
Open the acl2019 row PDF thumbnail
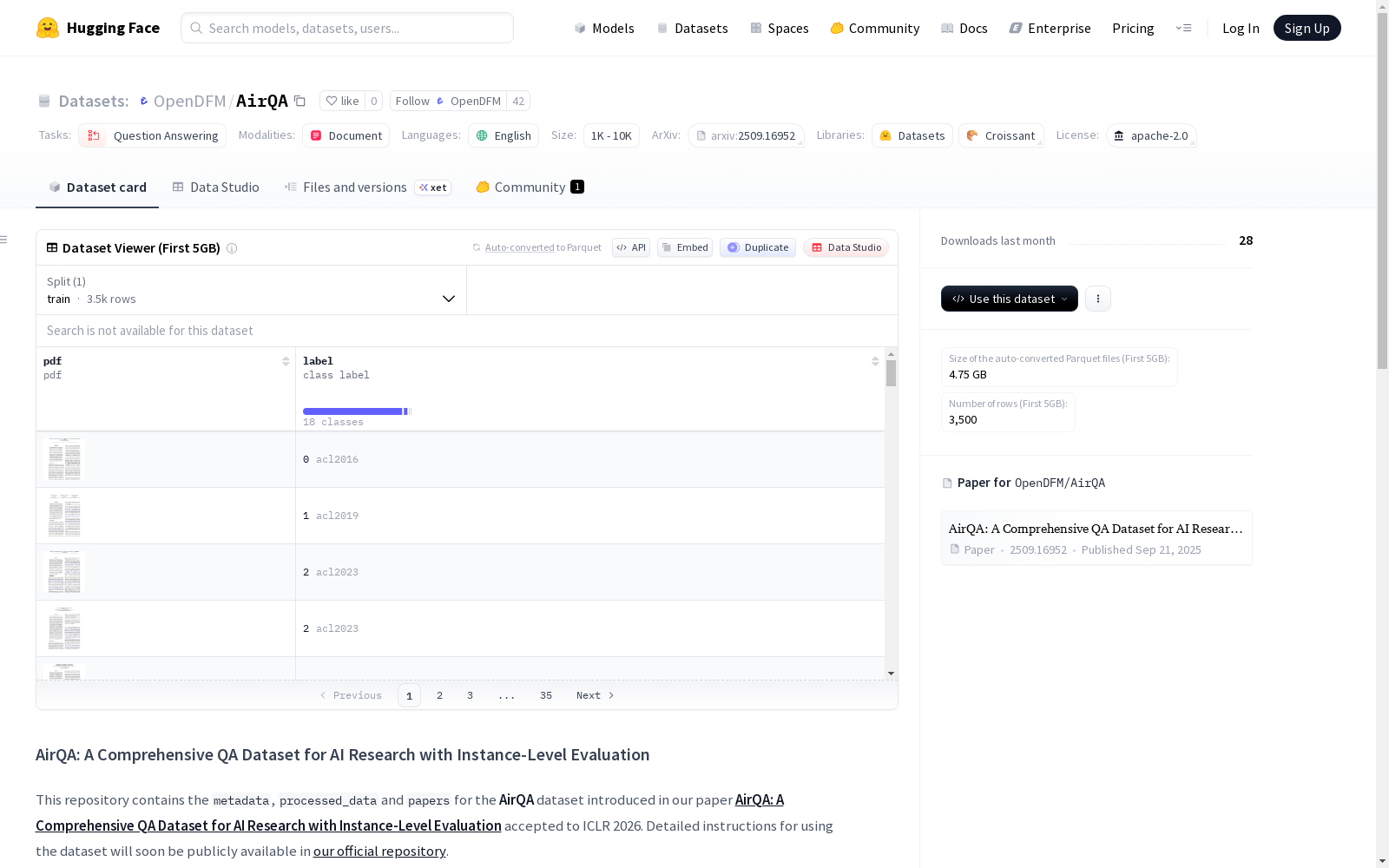[64, 516]
